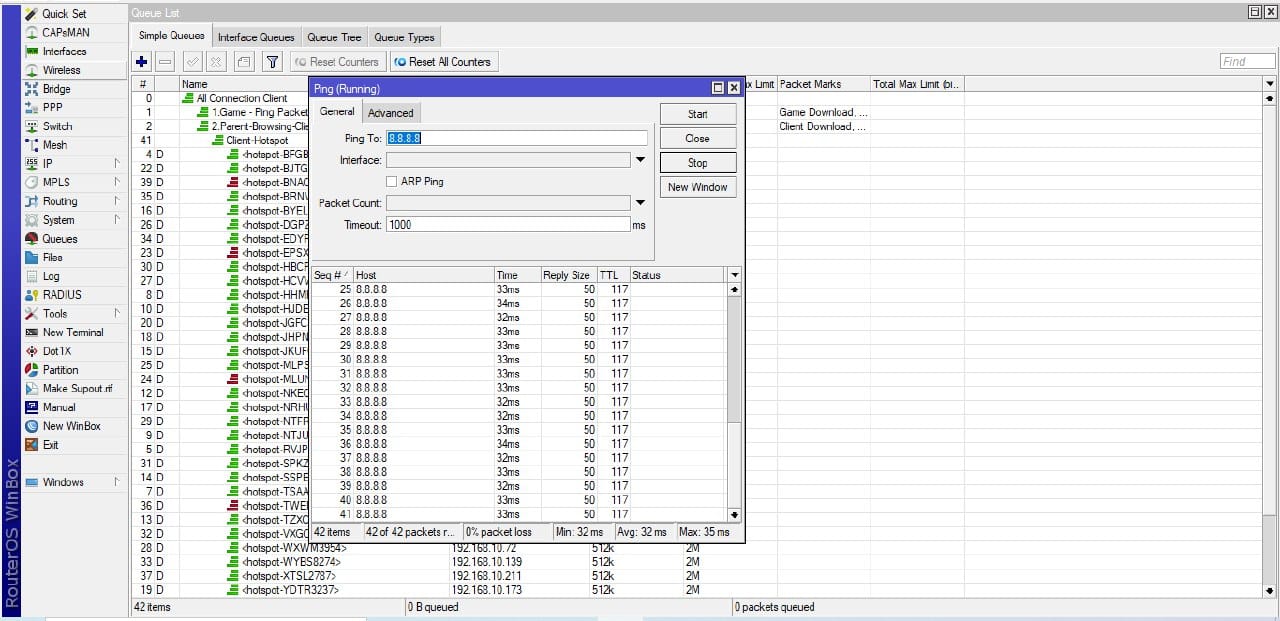Viewport: 1280px width, 621px height.
Task: Remove selected queue with minus icon
Action: click(165, 62)
